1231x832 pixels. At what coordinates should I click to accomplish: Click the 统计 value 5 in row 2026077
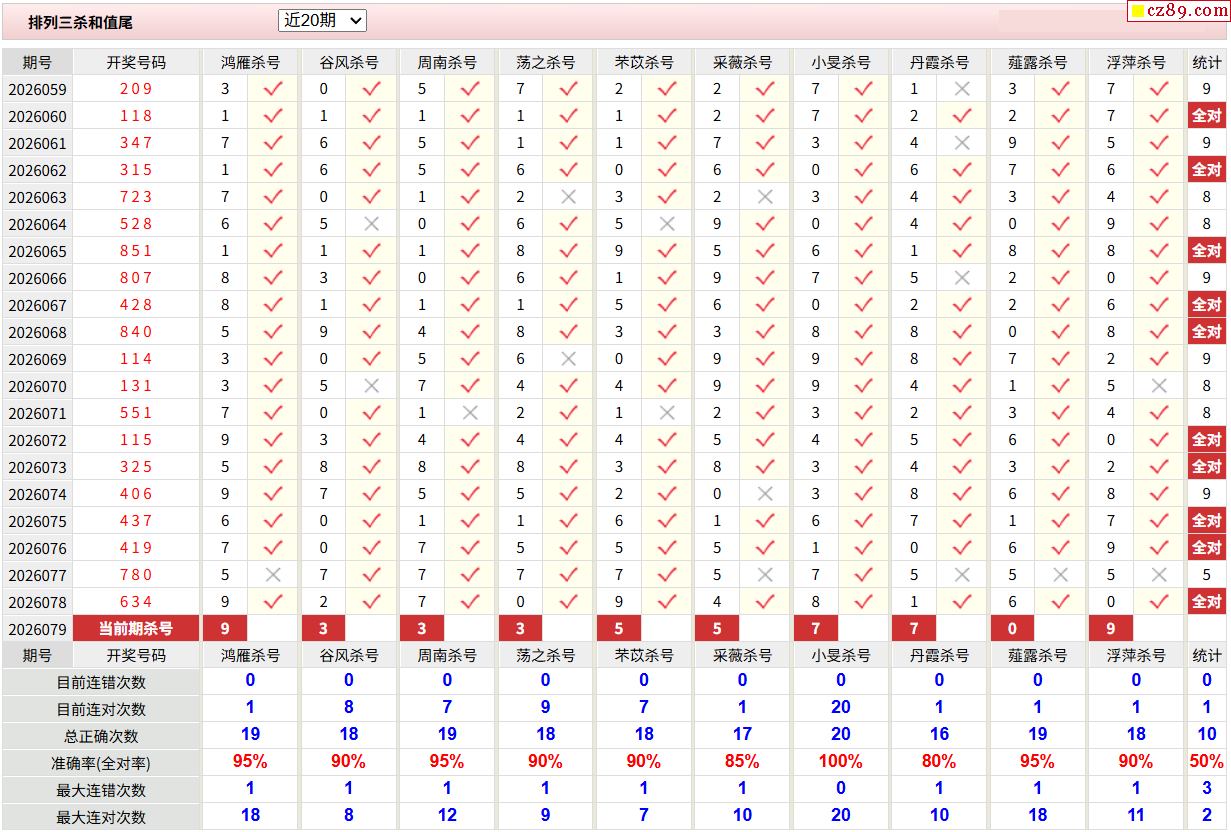click(1207, 575)
